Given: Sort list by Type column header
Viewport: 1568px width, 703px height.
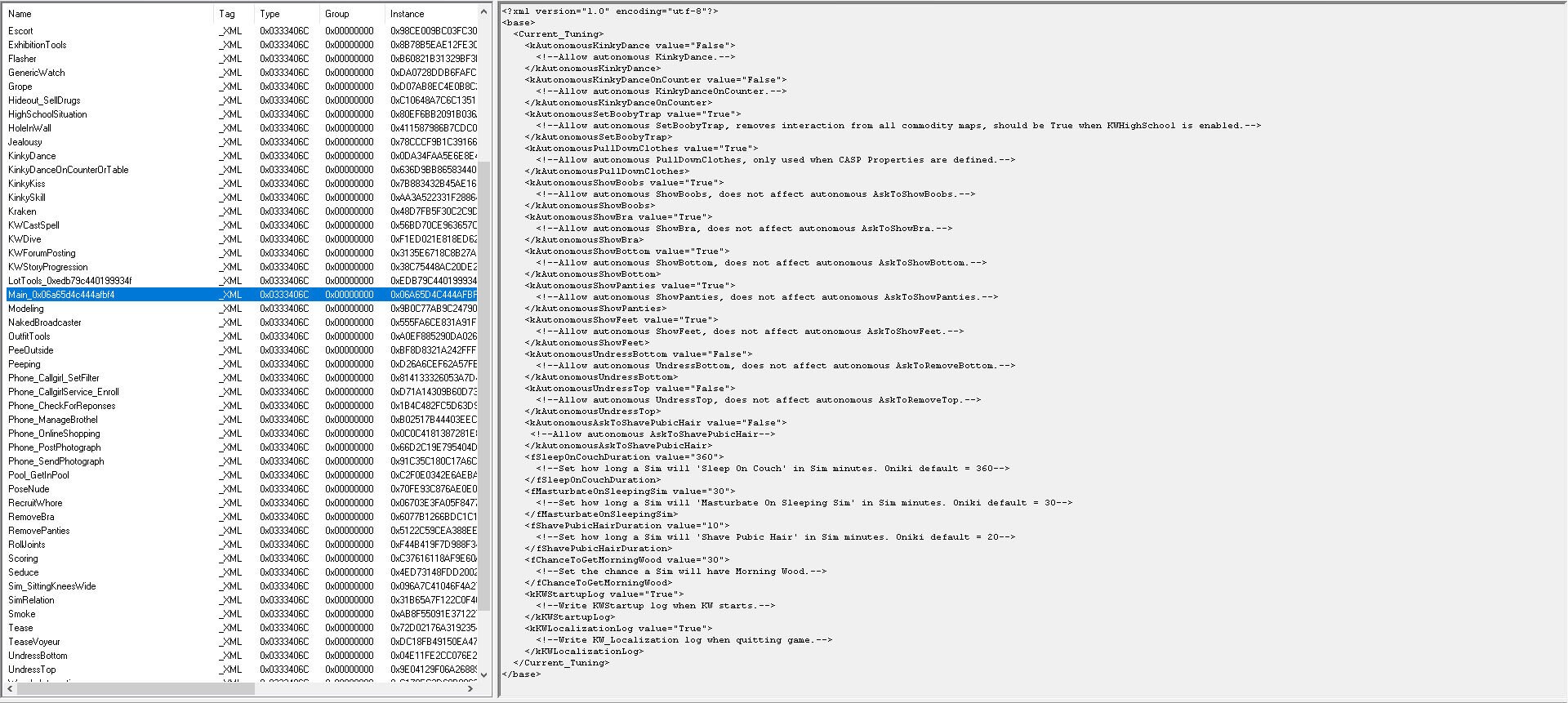Looking at the screenshot, I should point(288,14).
